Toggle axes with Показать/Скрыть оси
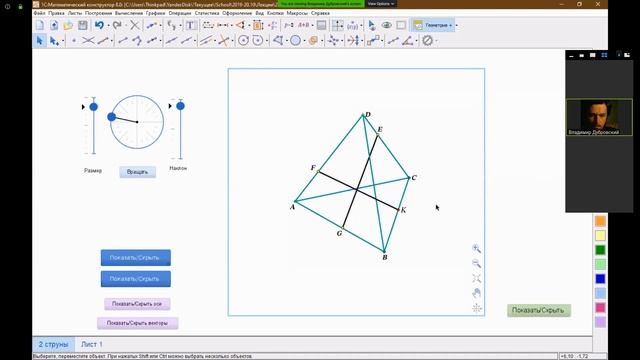The width and height of the screenshot is (640, 360). [137, 304]
